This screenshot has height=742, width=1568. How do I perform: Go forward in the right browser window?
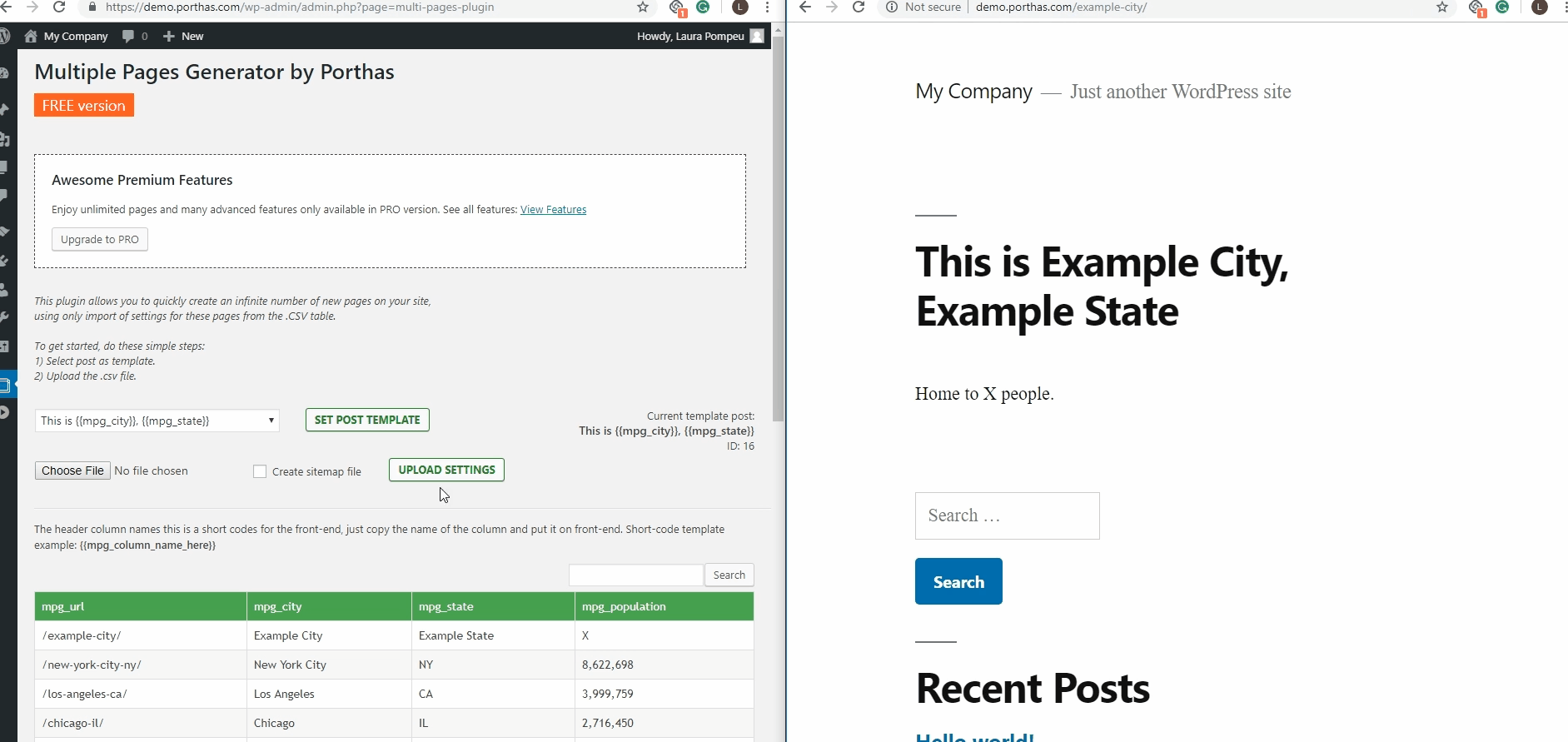(x=831, y=7)
